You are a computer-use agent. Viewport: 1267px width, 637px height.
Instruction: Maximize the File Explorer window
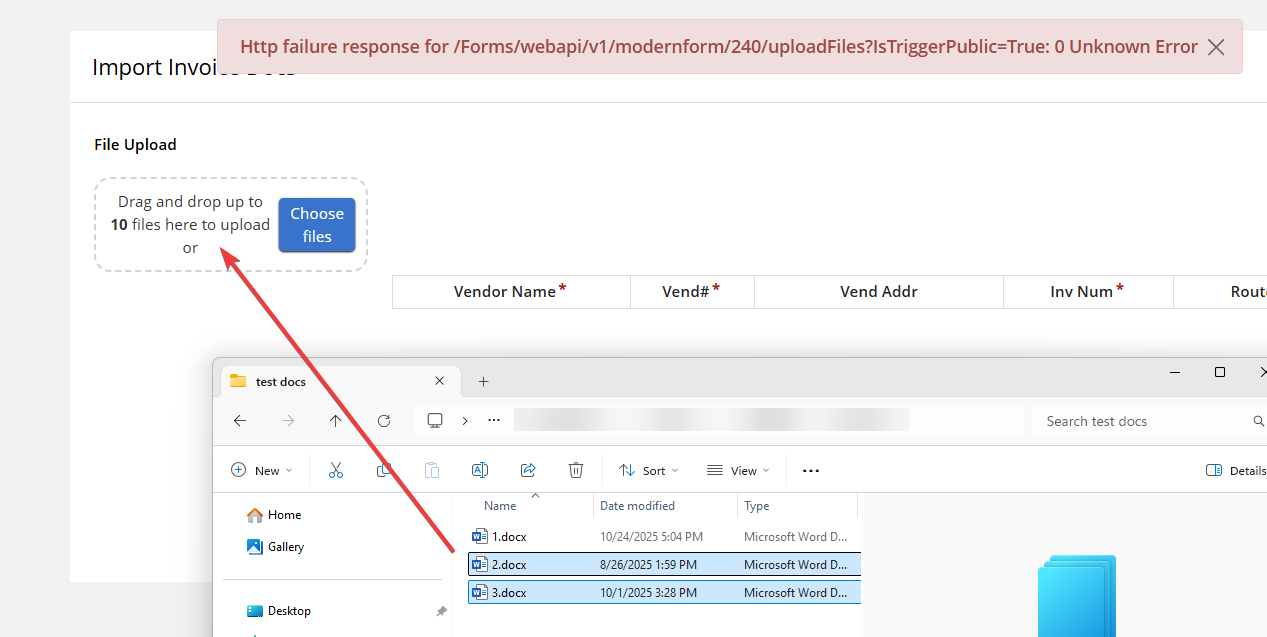tap(1220, 372)
